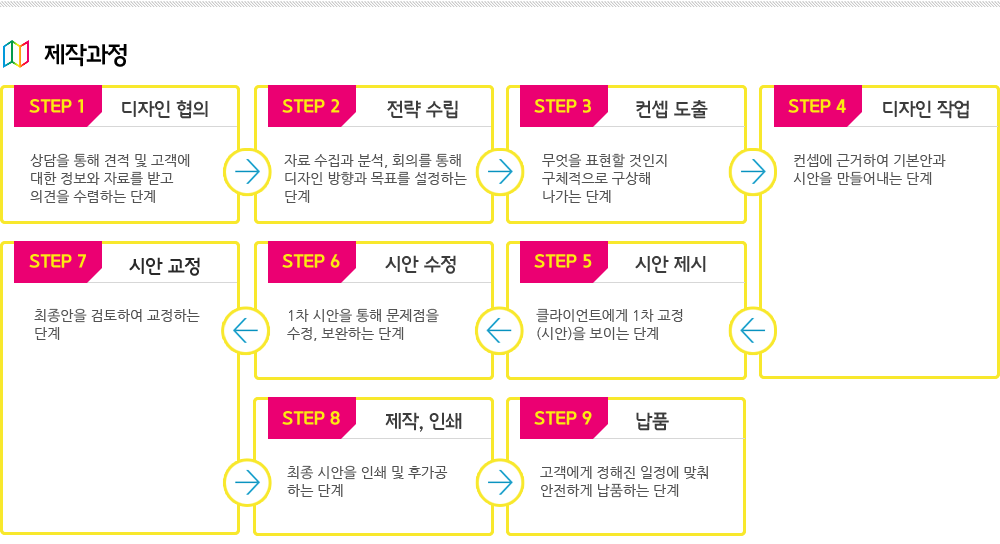Image resolution: width=1000 pixels, height=544 pixels.
Task: Click the 컨셉 도출 heading
Action: 671,108
